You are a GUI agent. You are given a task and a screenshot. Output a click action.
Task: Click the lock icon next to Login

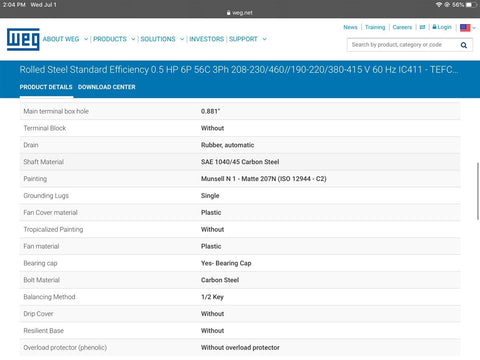pos(434,27)
